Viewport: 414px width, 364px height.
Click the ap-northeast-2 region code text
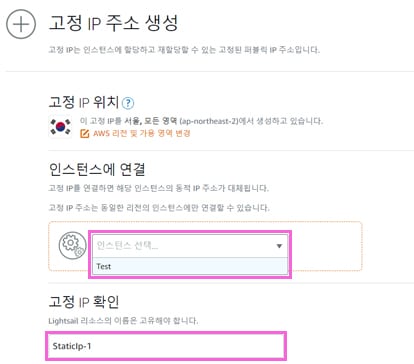click(x=209, y=121)
